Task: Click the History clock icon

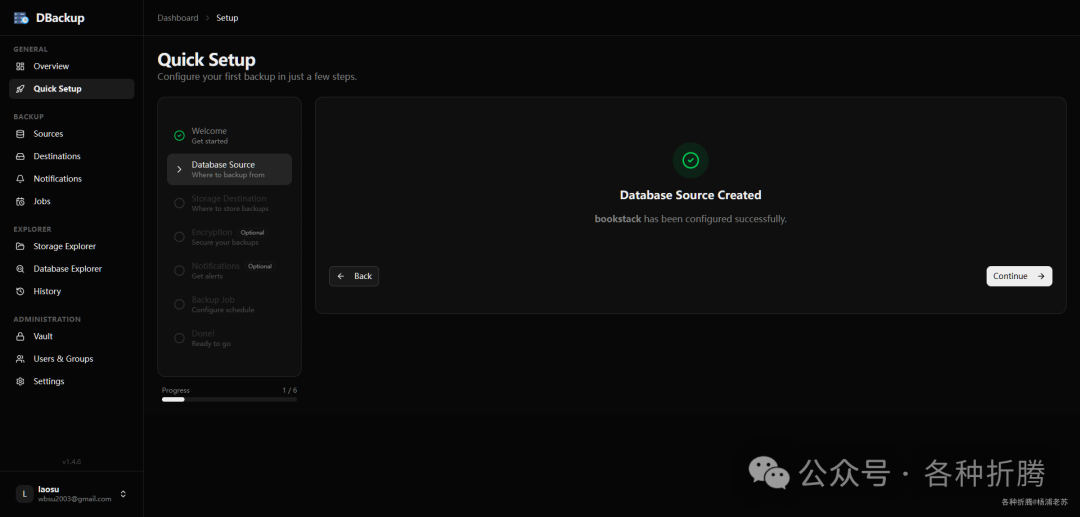Action: pos(20,291)
